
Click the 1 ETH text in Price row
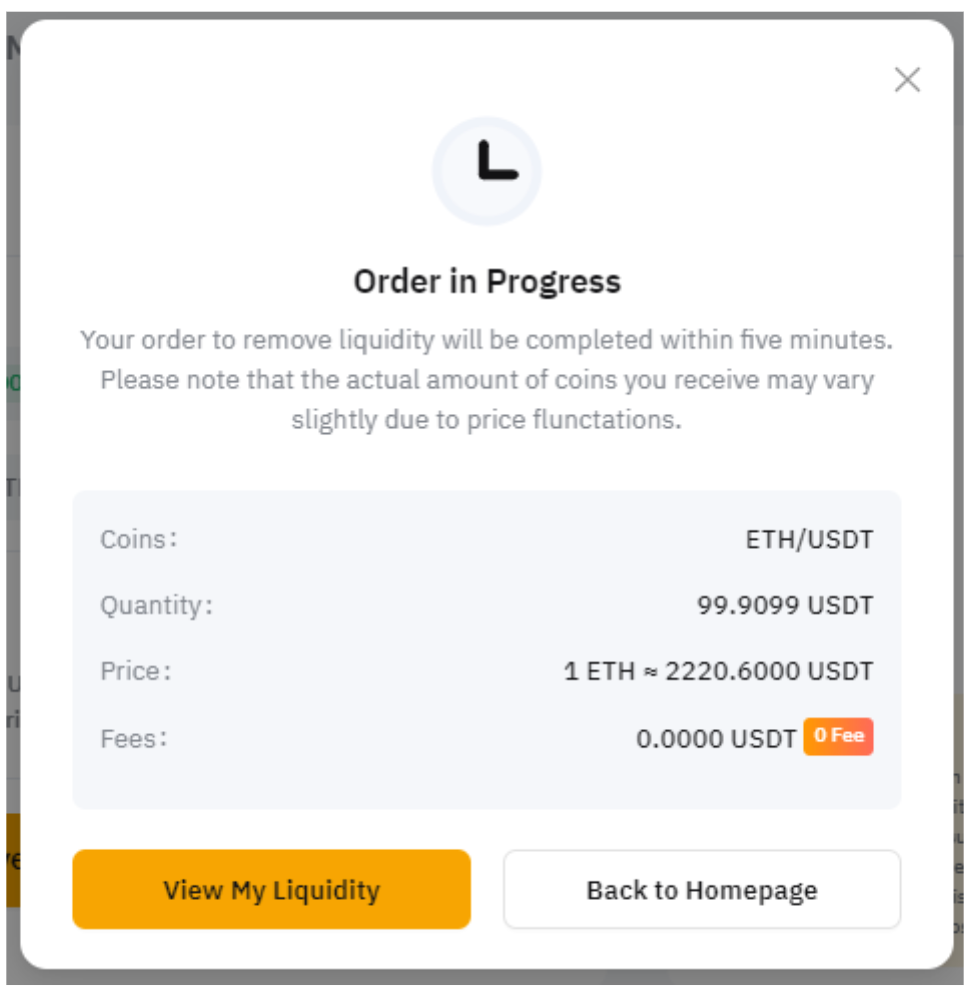(x=599, y=672)
